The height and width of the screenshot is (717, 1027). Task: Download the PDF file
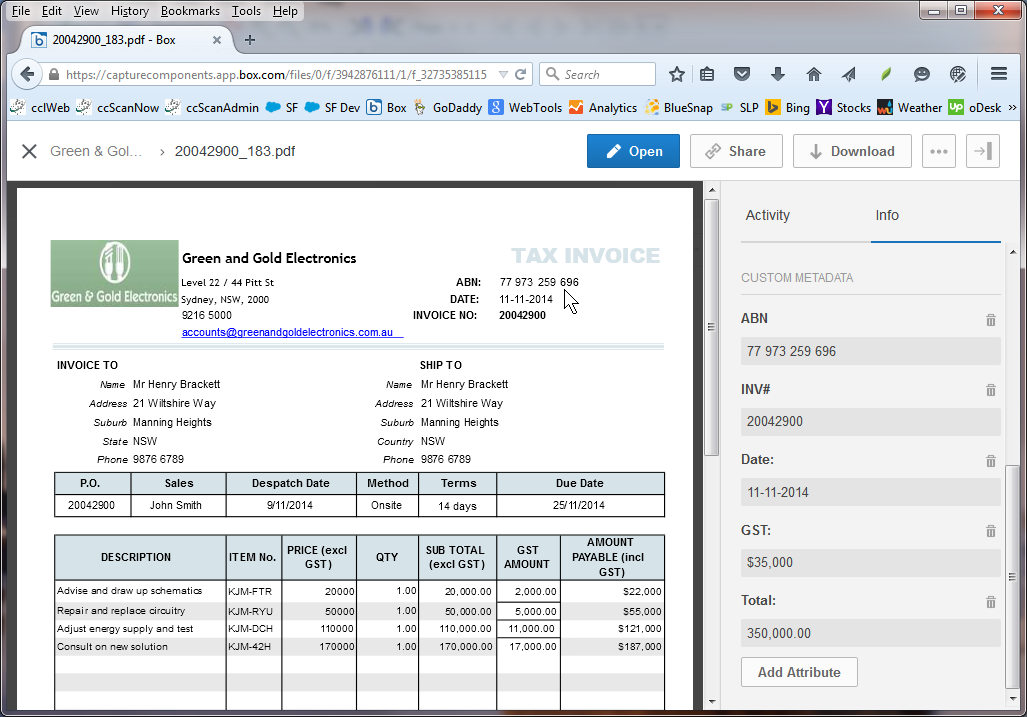[x=852, y=151]
